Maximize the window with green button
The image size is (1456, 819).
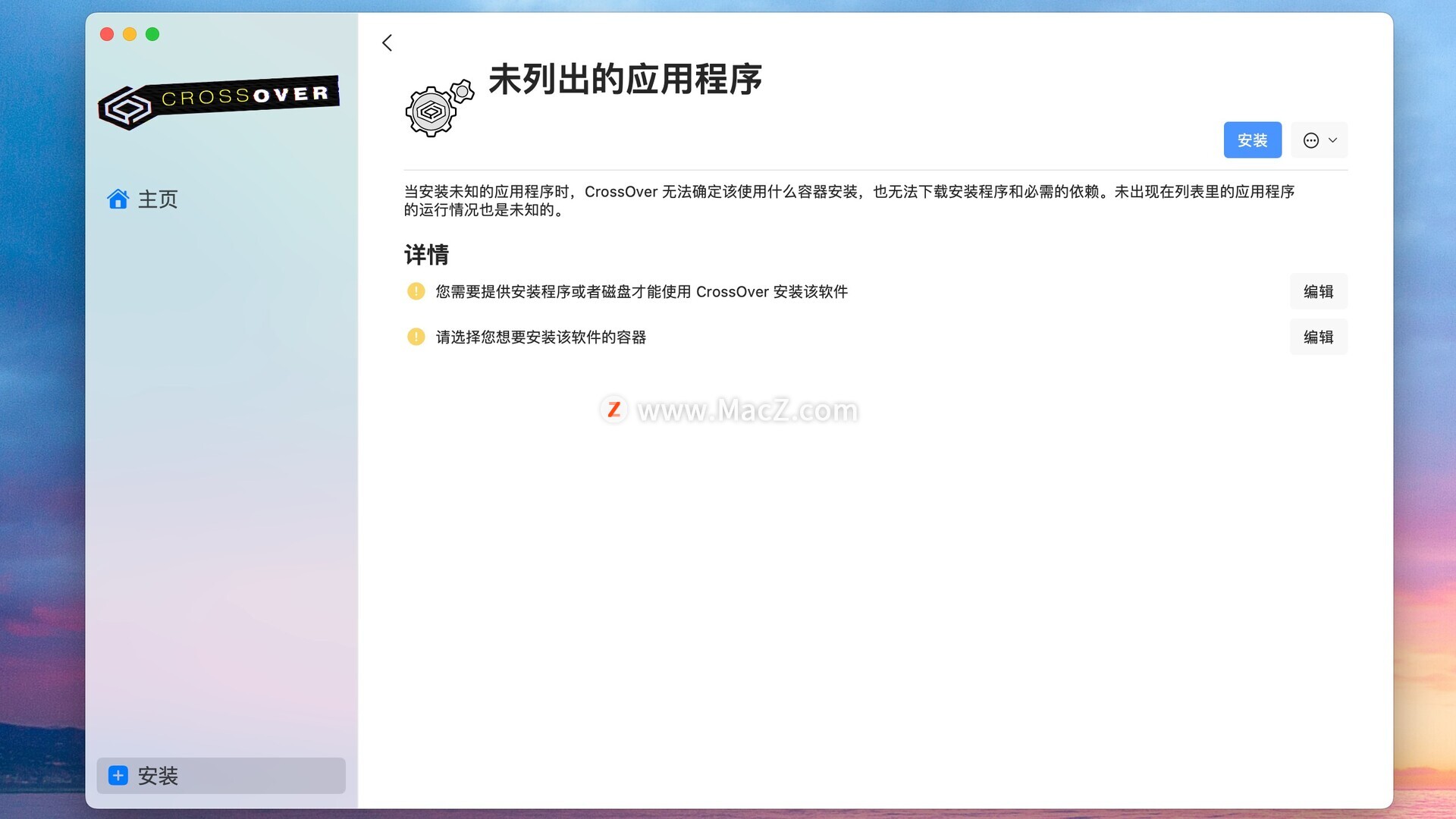pyautogui.click(x=152, y=34)
